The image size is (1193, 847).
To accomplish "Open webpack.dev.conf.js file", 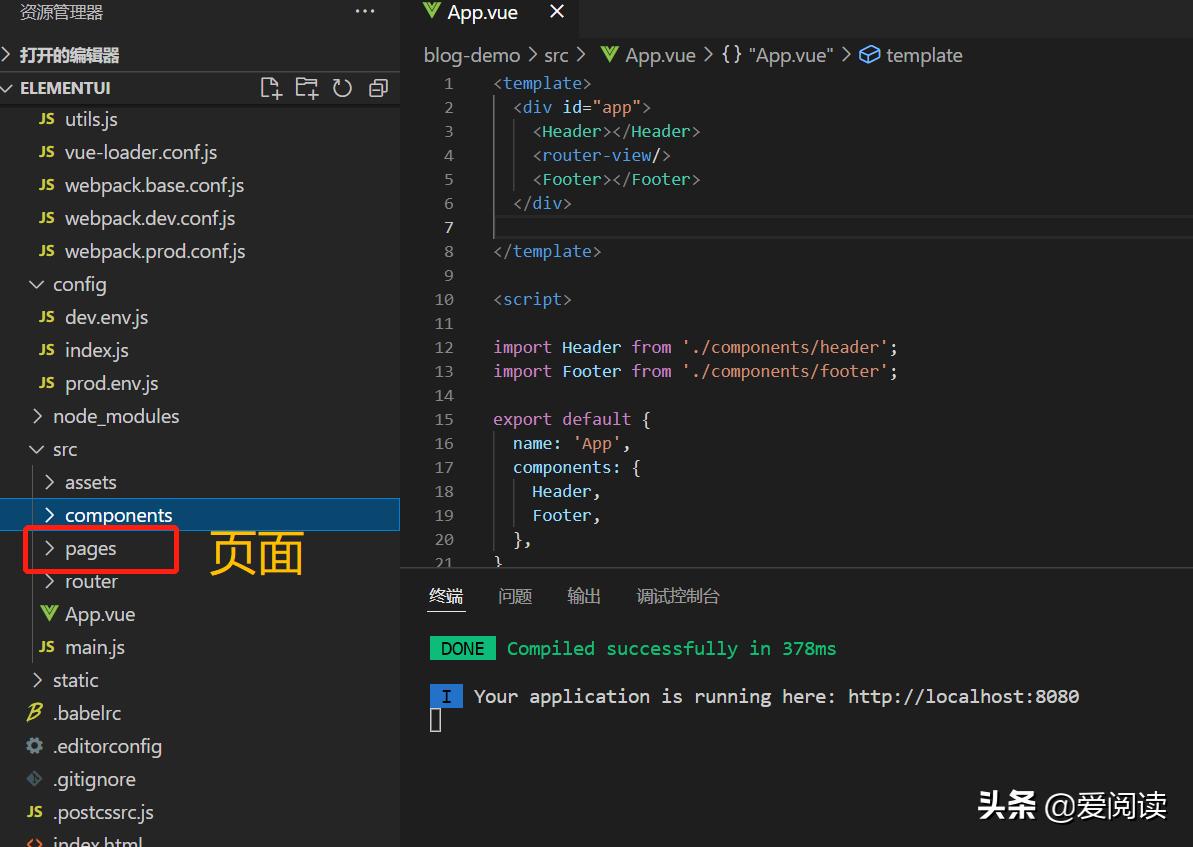I will 150,218.
